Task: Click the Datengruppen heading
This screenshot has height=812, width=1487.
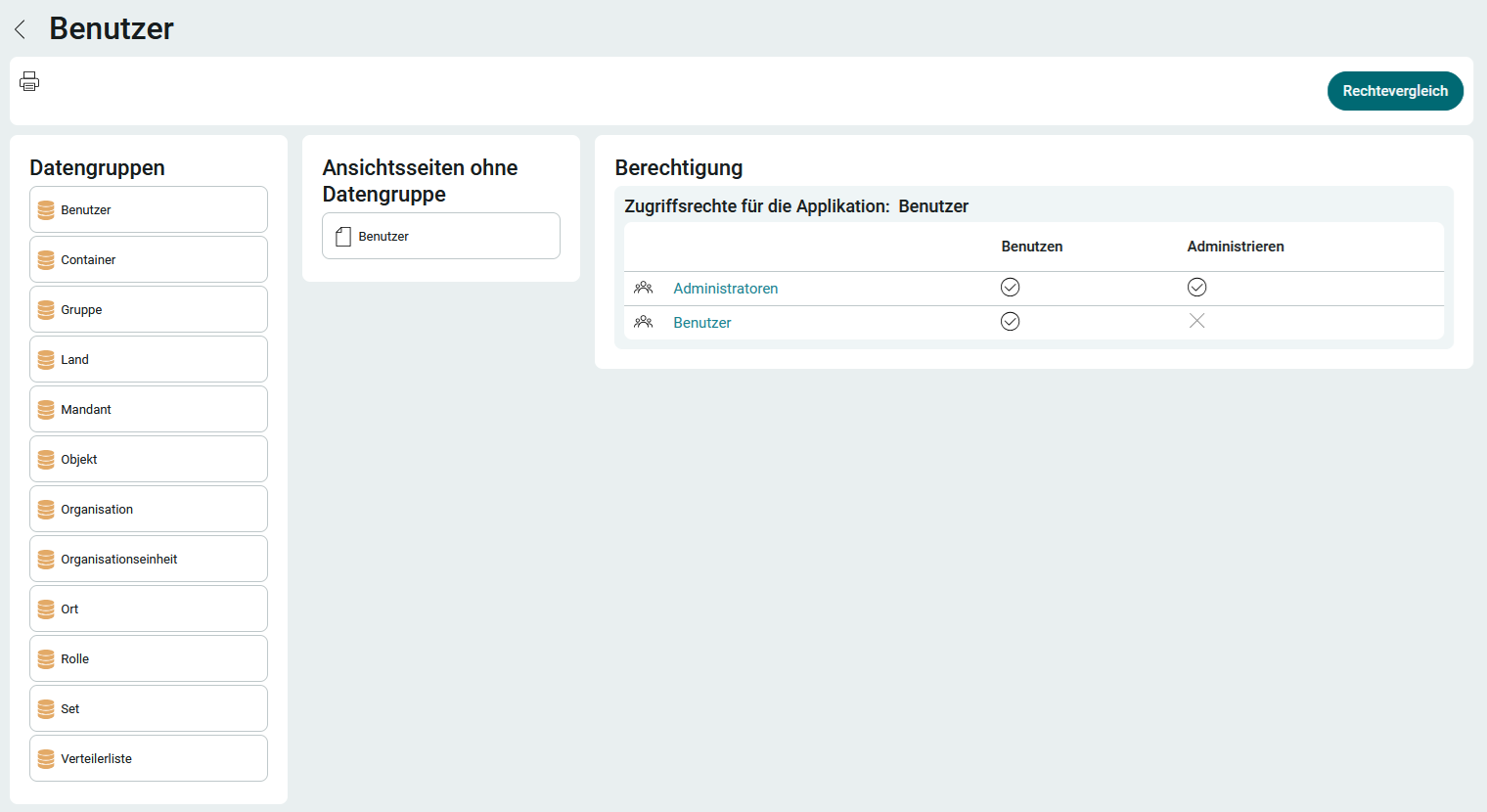Action: pyautogui.click(x=97, y=168)
